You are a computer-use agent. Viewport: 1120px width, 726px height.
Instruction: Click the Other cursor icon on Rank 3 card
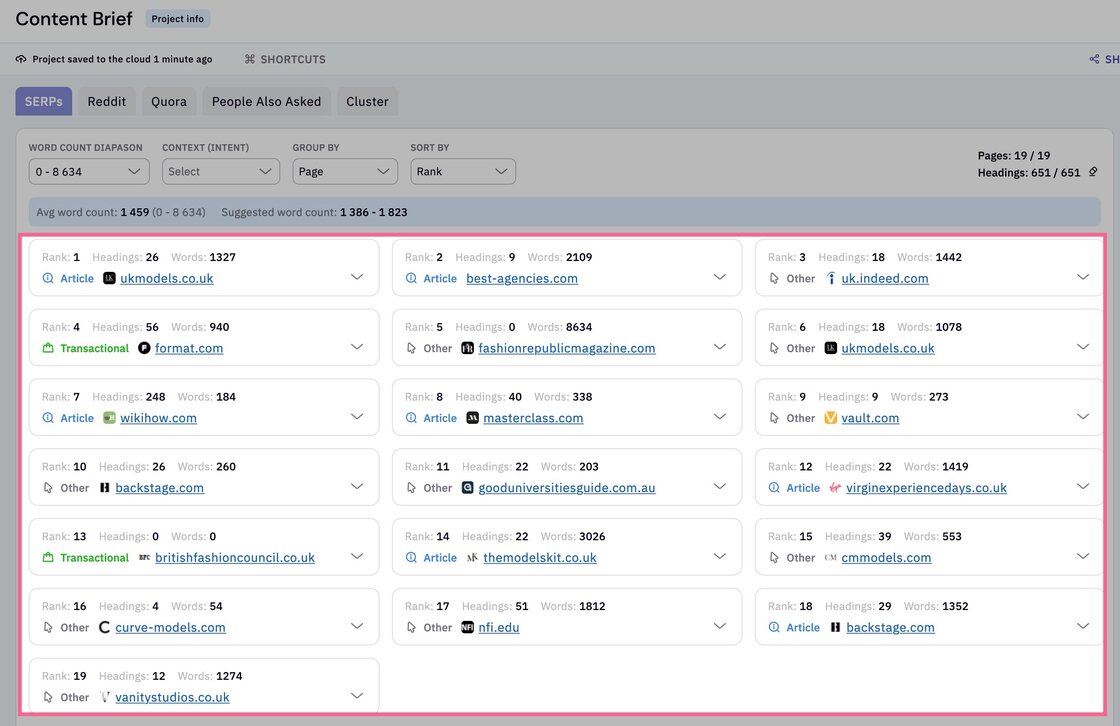point(774,278)
